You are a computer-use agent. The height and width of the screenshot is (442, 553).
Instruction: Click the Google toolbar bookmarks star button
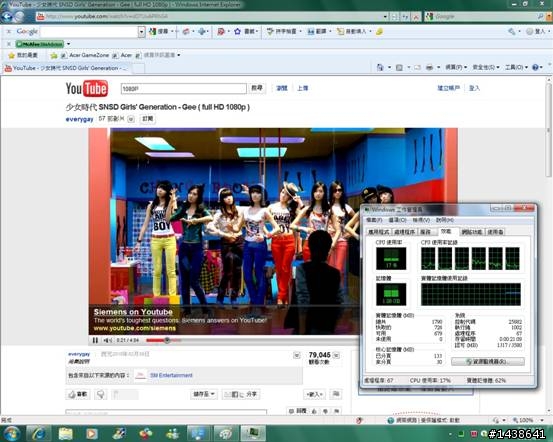(x=246, y=32)
